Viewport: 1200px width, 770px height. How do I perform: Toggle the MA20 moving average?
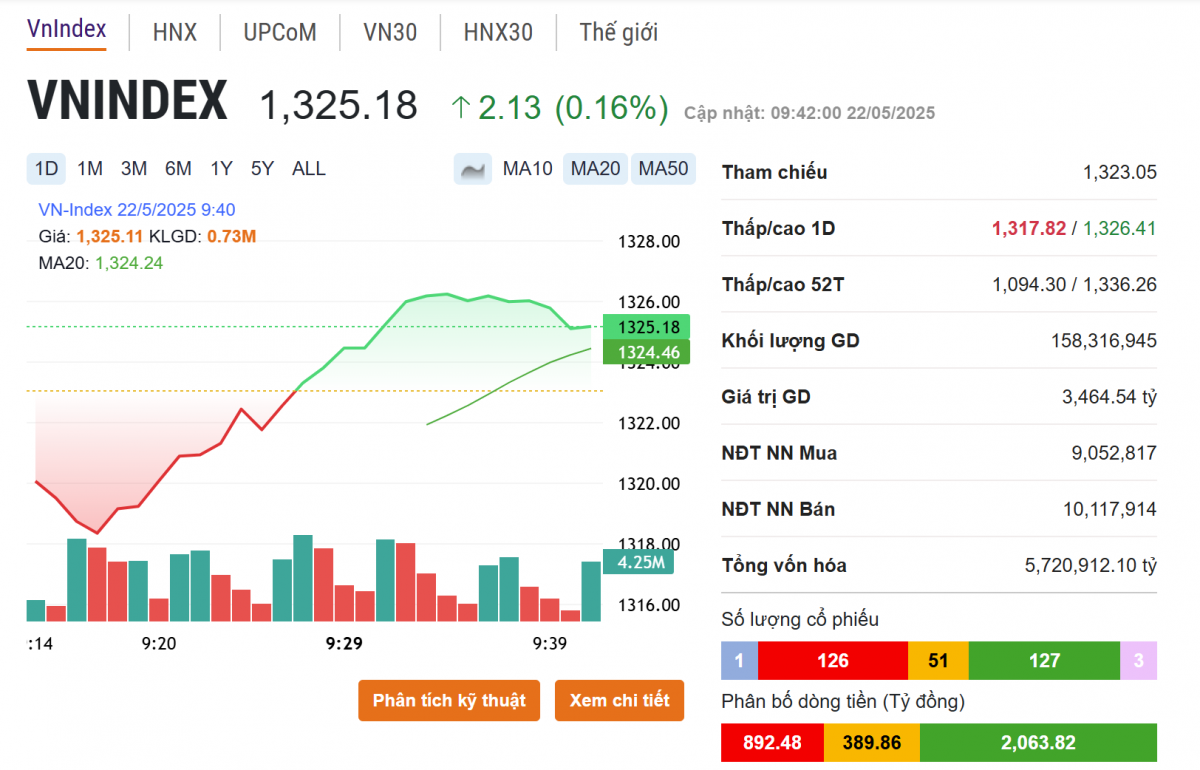(x=595, y=169)
